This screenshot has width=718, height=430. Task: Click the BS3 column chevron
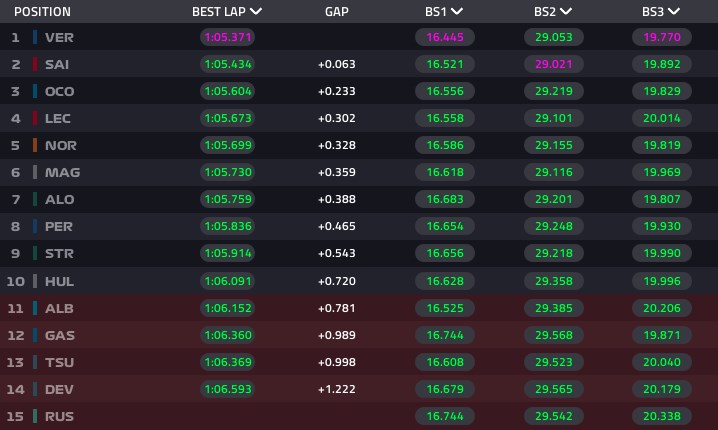674,12
